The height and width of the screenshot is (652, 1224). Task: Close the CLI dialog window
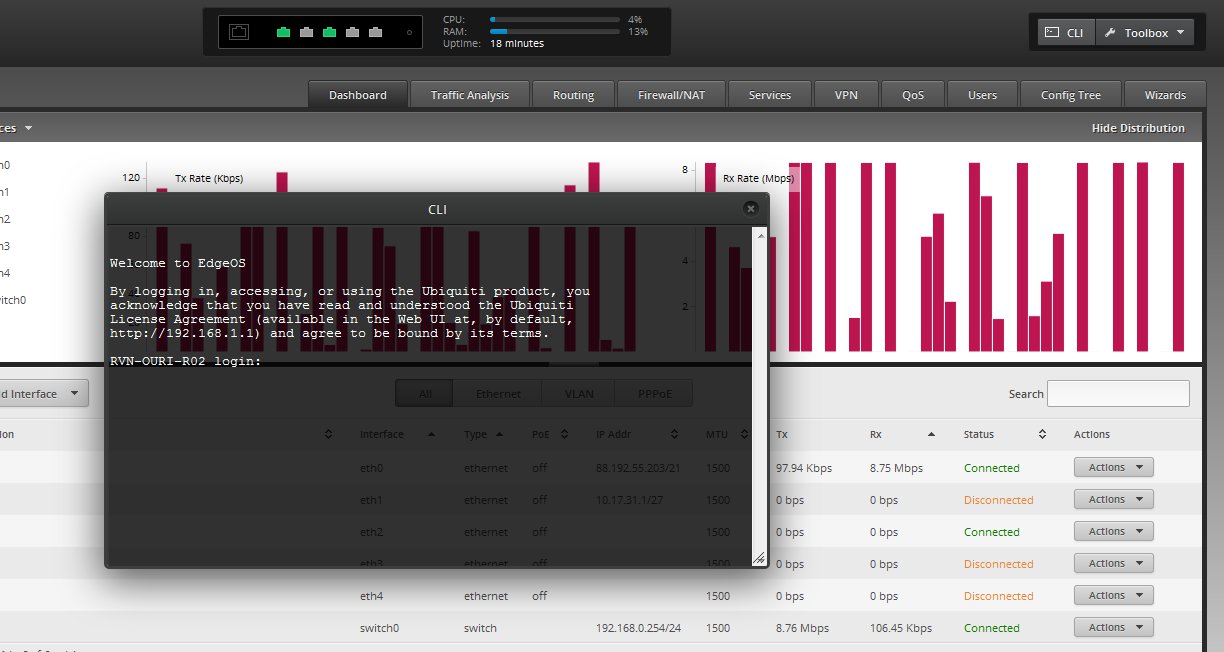pyautogui.click(x=751, y=208)
